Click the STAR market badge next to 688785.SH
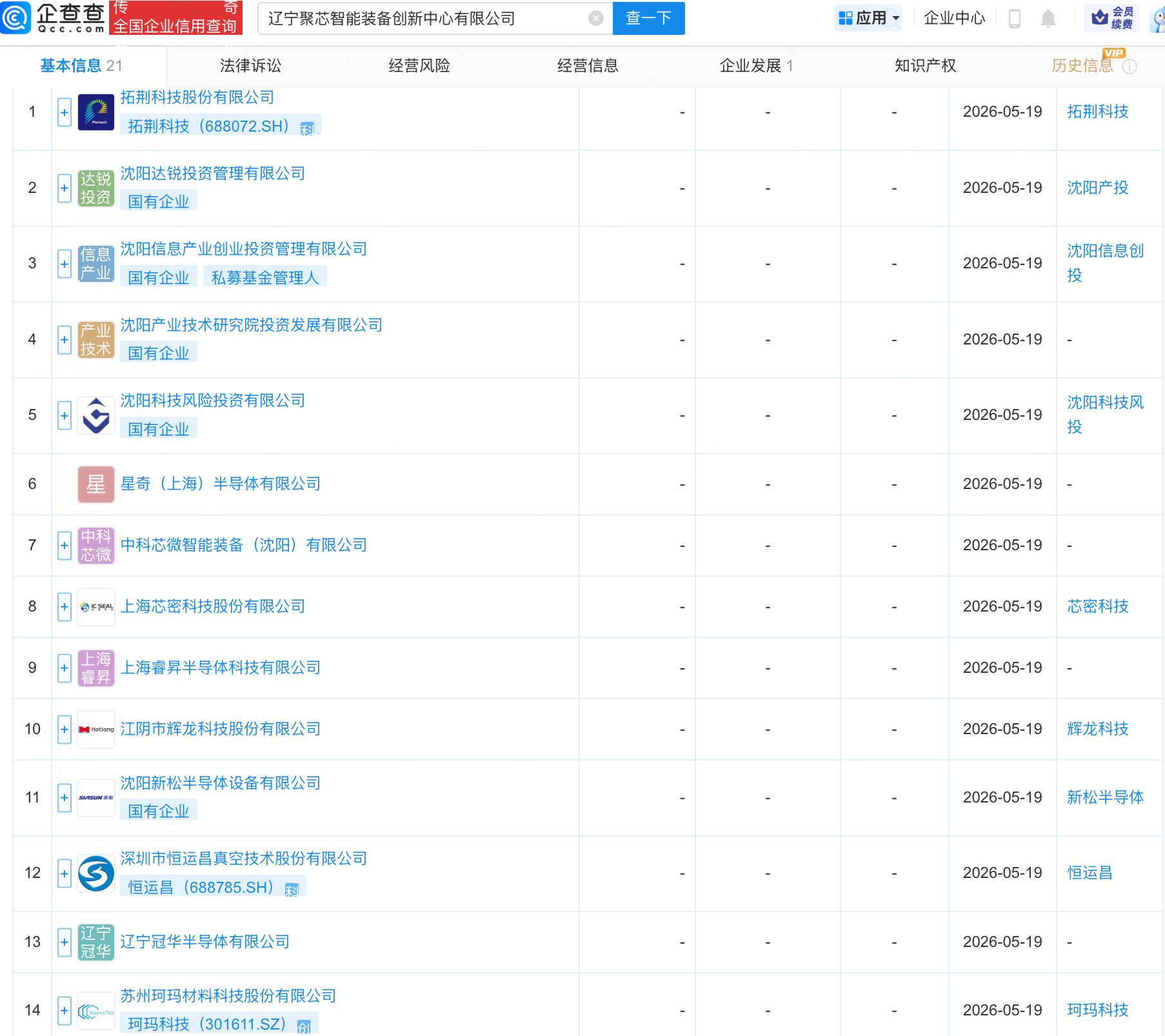Screen dimensions: 1165x1036 click(292, 890)
